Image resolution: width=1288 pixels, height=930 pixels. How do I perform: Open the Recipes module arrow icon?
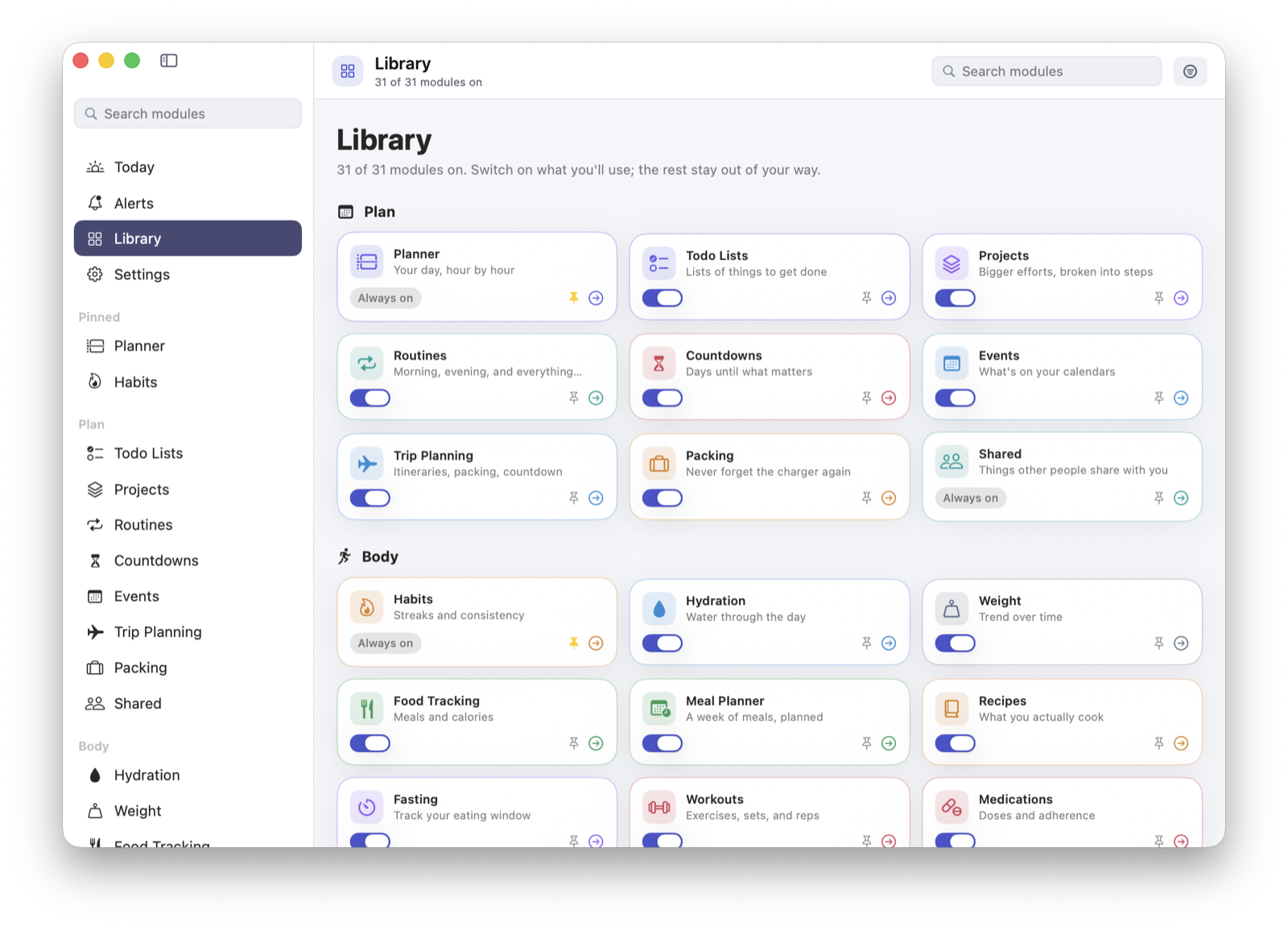click(x=1181, y=743)
